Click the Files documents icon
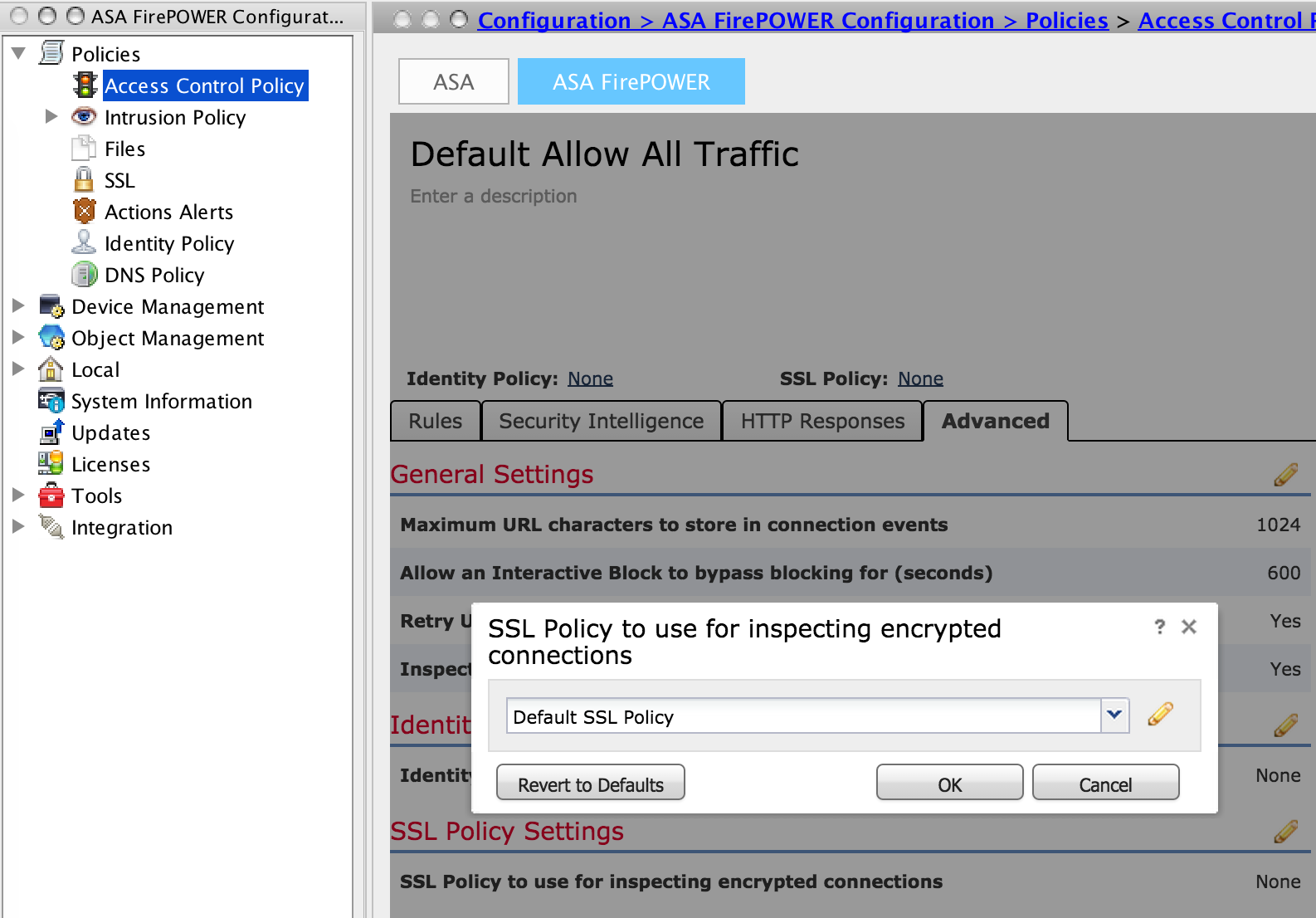 click(x=85, y=148)
